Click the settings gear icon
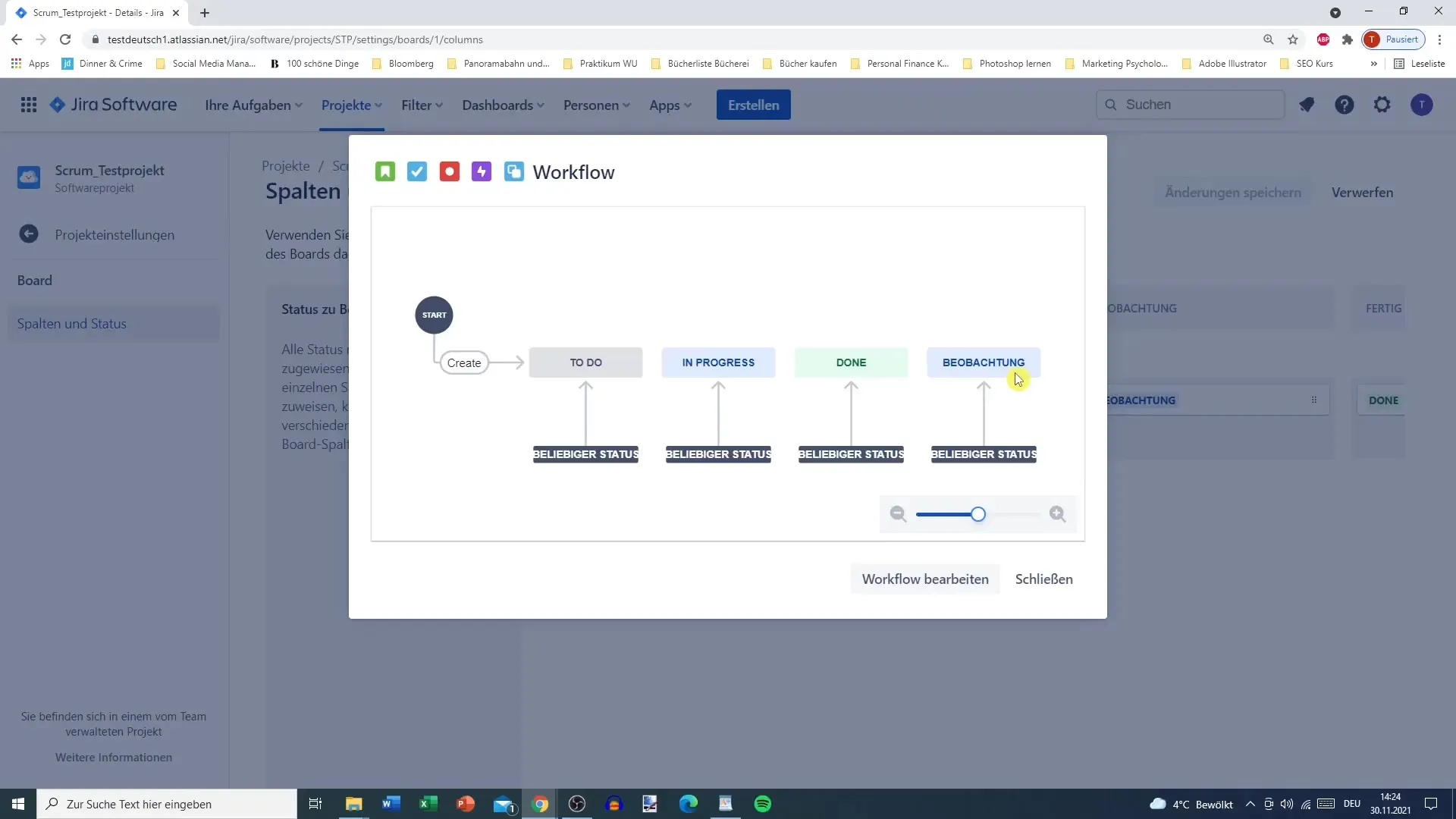Screen dimensions: 1456x819 pos(1383,104)
